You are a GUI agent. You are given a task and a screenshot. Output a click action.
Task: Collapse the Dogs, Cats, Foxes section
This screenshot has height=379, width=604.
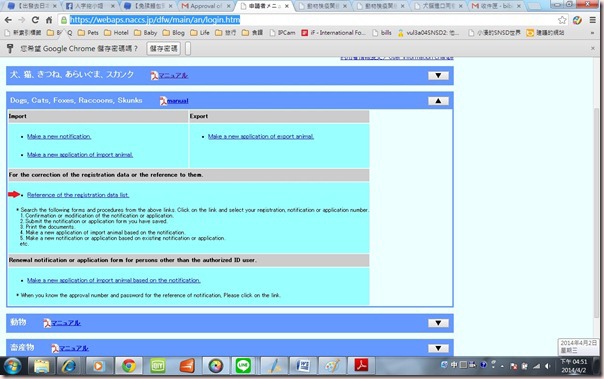(x=438, y=101)
